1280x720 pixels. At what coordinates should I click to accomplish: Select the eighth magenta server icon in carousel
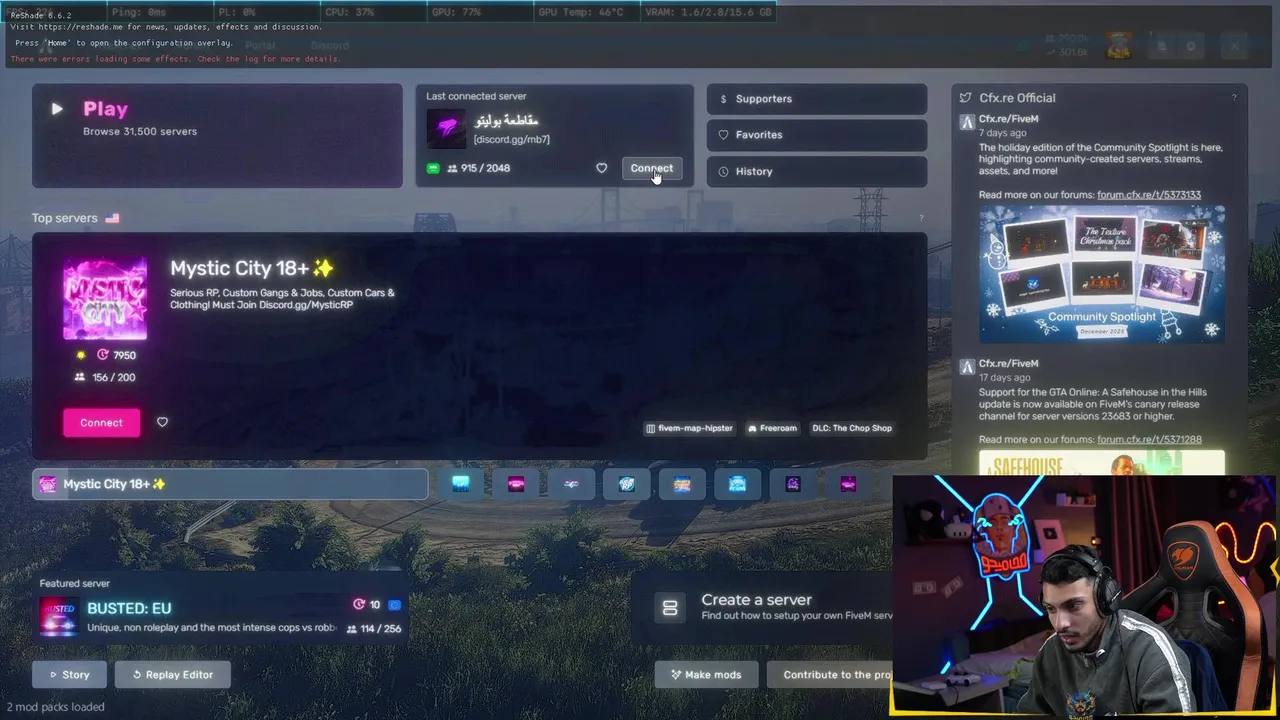848,484
